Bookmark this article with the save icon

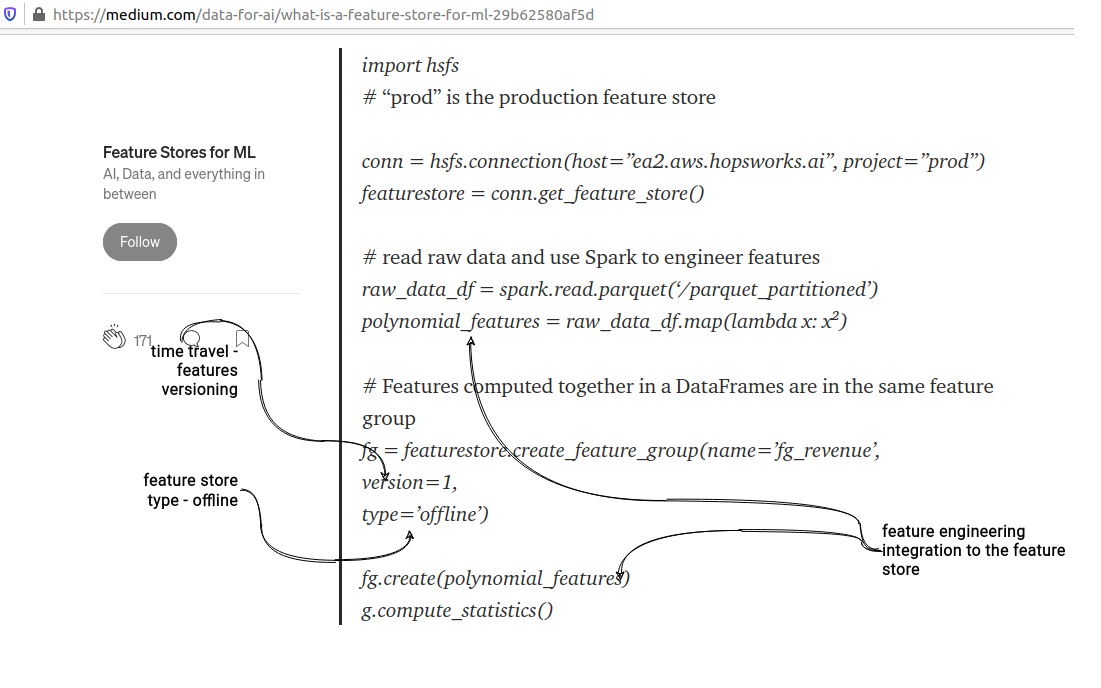(242, 338)
